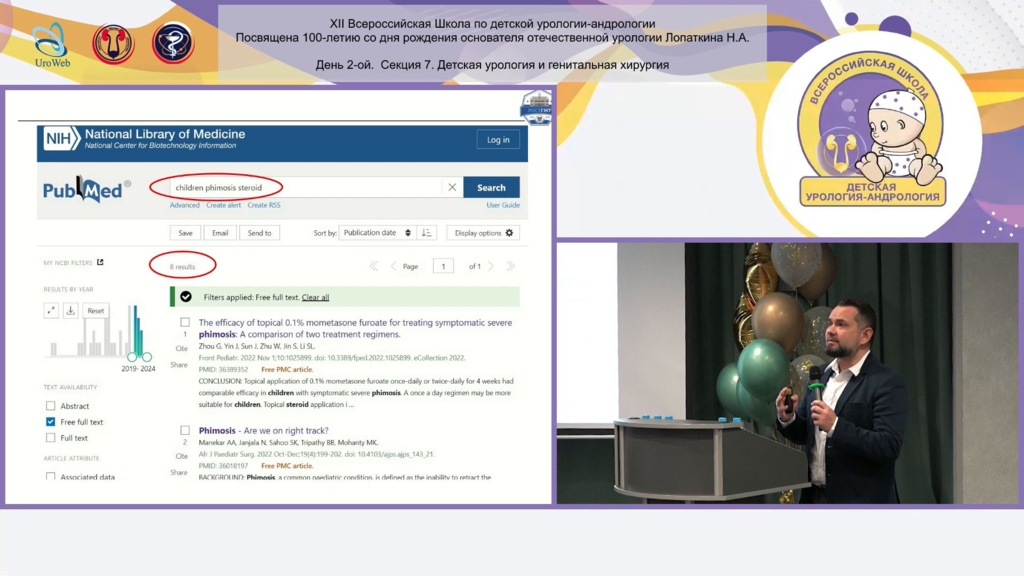Open the Advanced search link
The width and height of the screenshot is (1024, 576).
(184, 205)
